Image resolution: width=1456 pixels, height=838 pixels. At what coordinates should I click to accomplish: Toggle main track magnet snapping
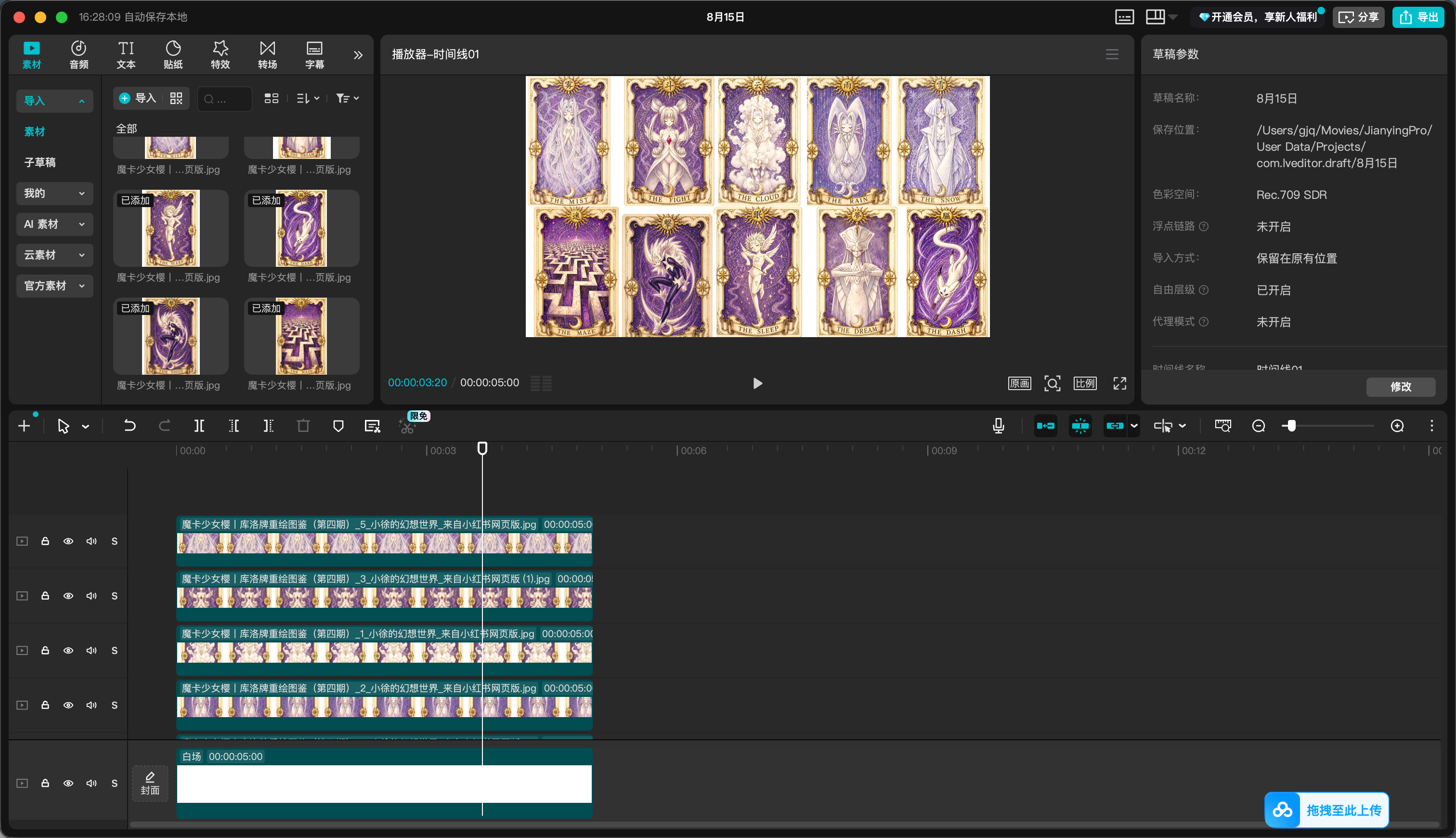coord(1046,426)
